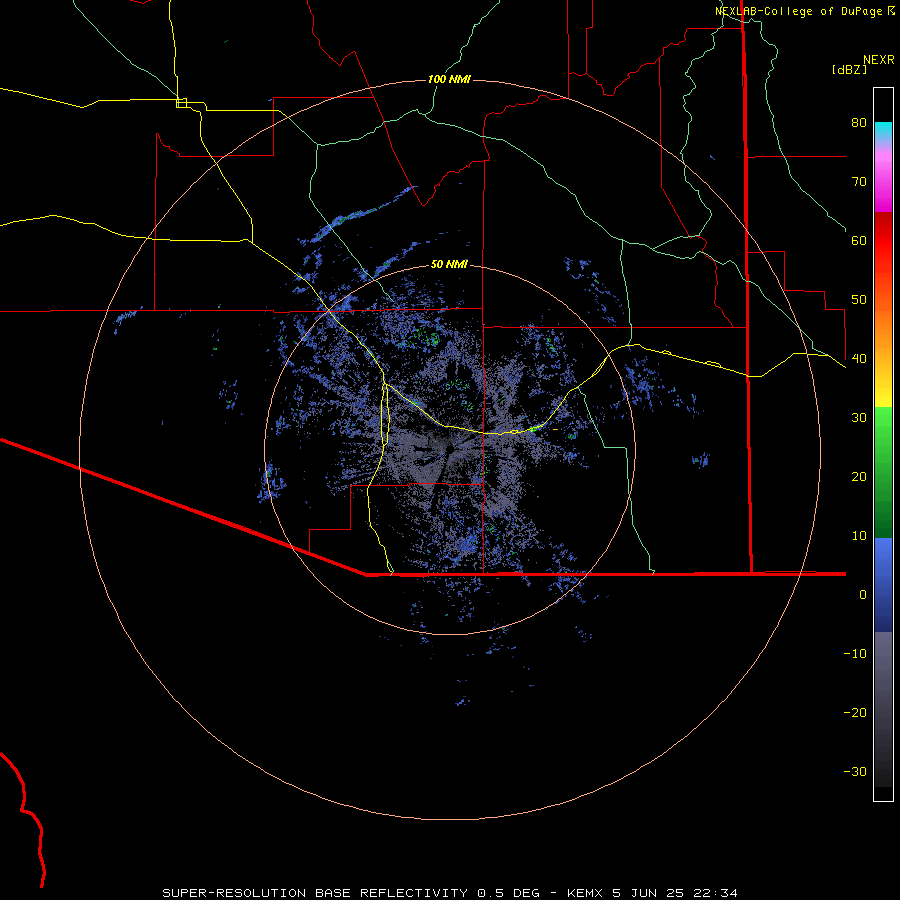Click the 60 value on the dBZ scale
900x900 pixels.
pos(859,240)
